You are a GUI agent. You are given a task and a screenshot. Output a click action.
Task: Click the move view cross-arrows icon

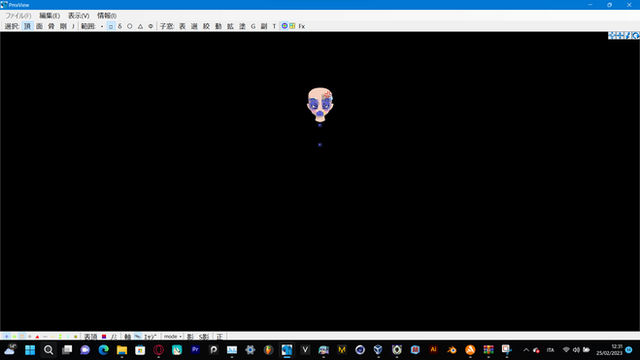click(x=612, y=36)
